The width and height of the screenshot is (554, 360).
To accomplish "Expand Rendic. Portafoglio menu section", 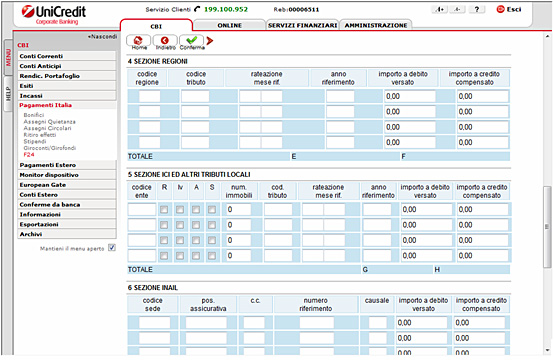I will point(67,76).
